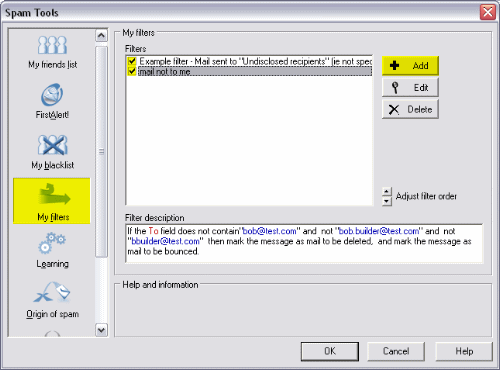Select the My filters label
This screenshot has width=500, height=370.
(53, 217)
